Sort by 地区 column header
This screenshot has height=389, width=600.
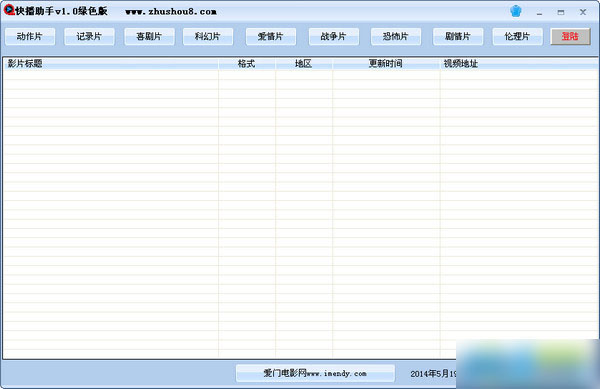(x=304, y=63)
